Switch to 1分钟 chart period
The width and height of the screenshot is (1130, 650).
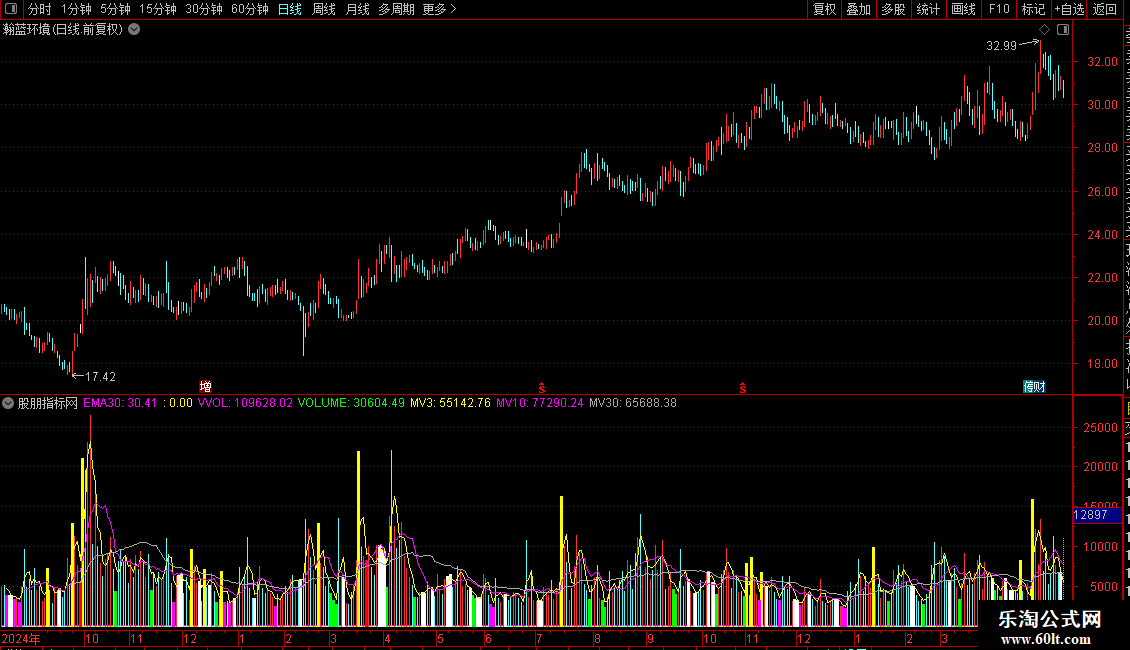(x=76, y=9)
